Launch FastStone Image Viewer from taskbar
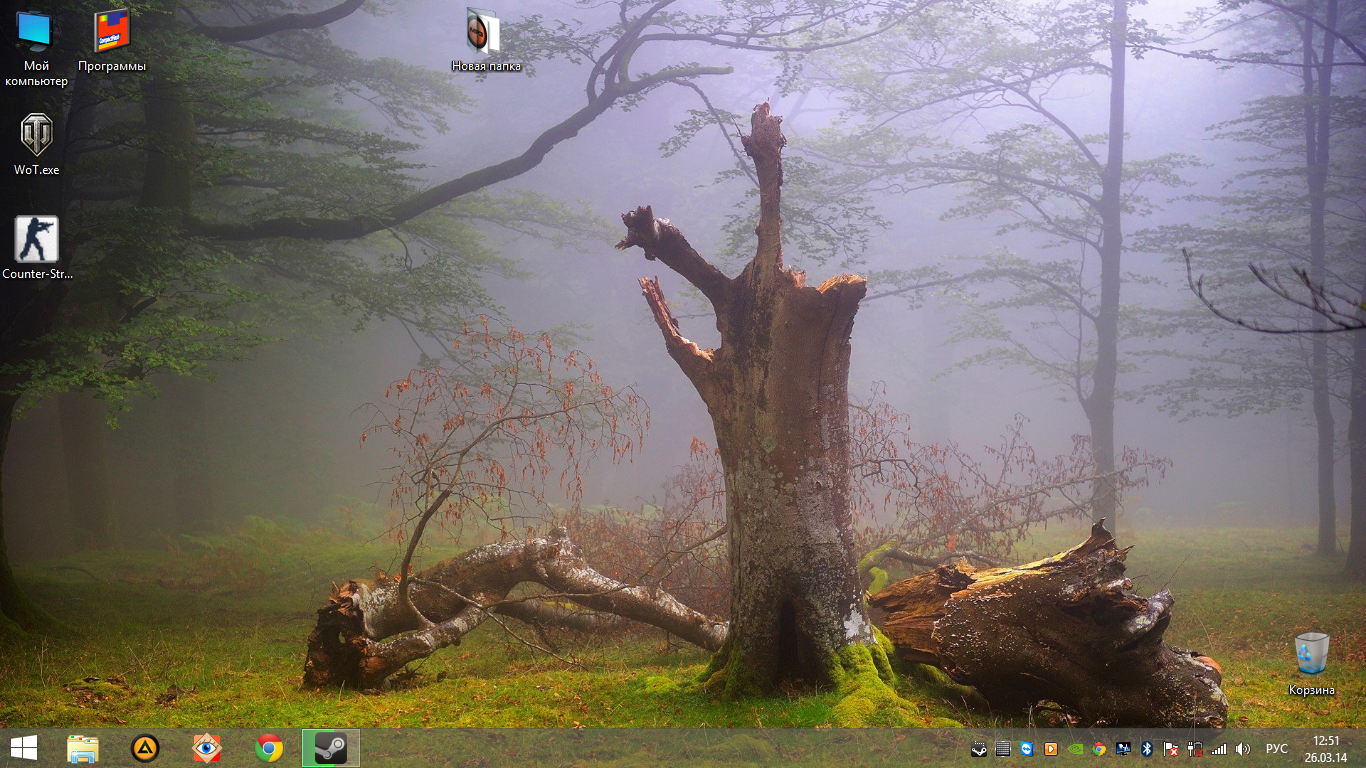Image resolution: width=1366 pixels, height=768 pixels. pyautogui.click(x=207, y=748)
